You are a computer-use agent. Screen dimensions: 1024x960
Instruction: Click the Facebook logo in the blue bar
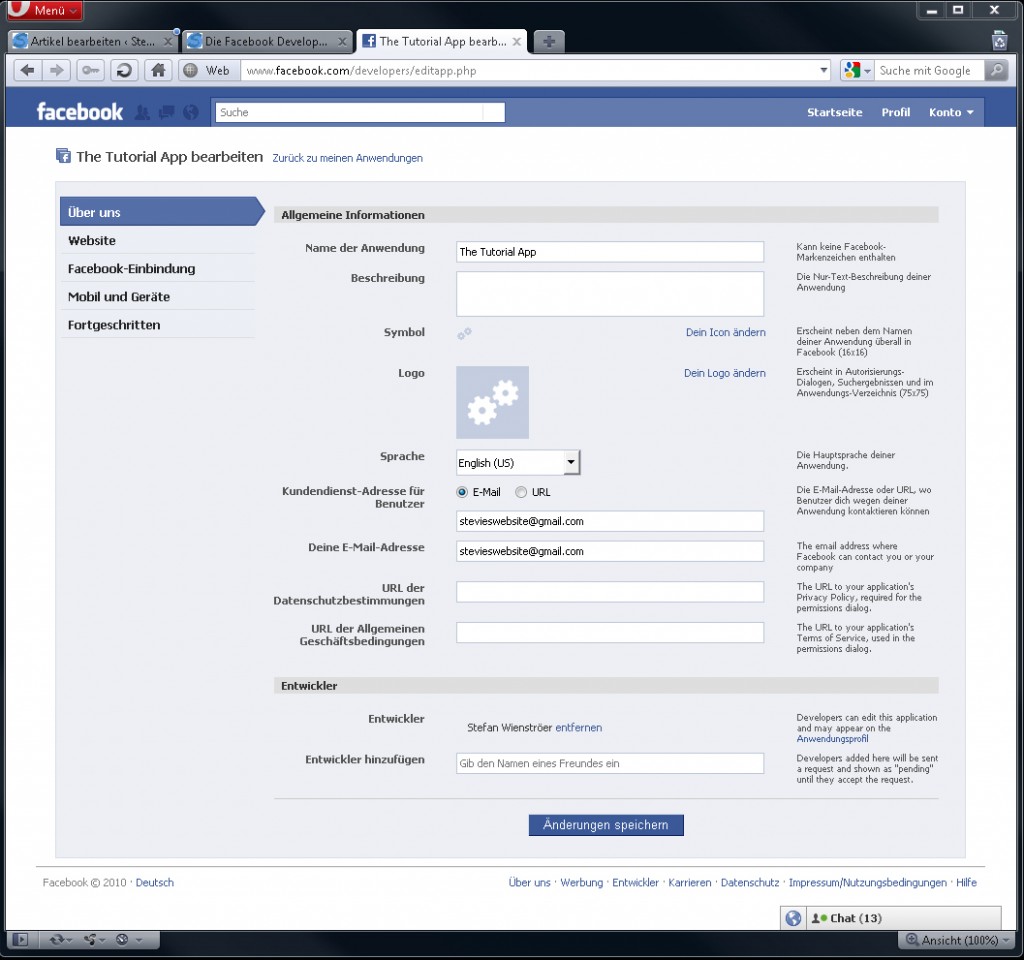(x=80, y=112)
